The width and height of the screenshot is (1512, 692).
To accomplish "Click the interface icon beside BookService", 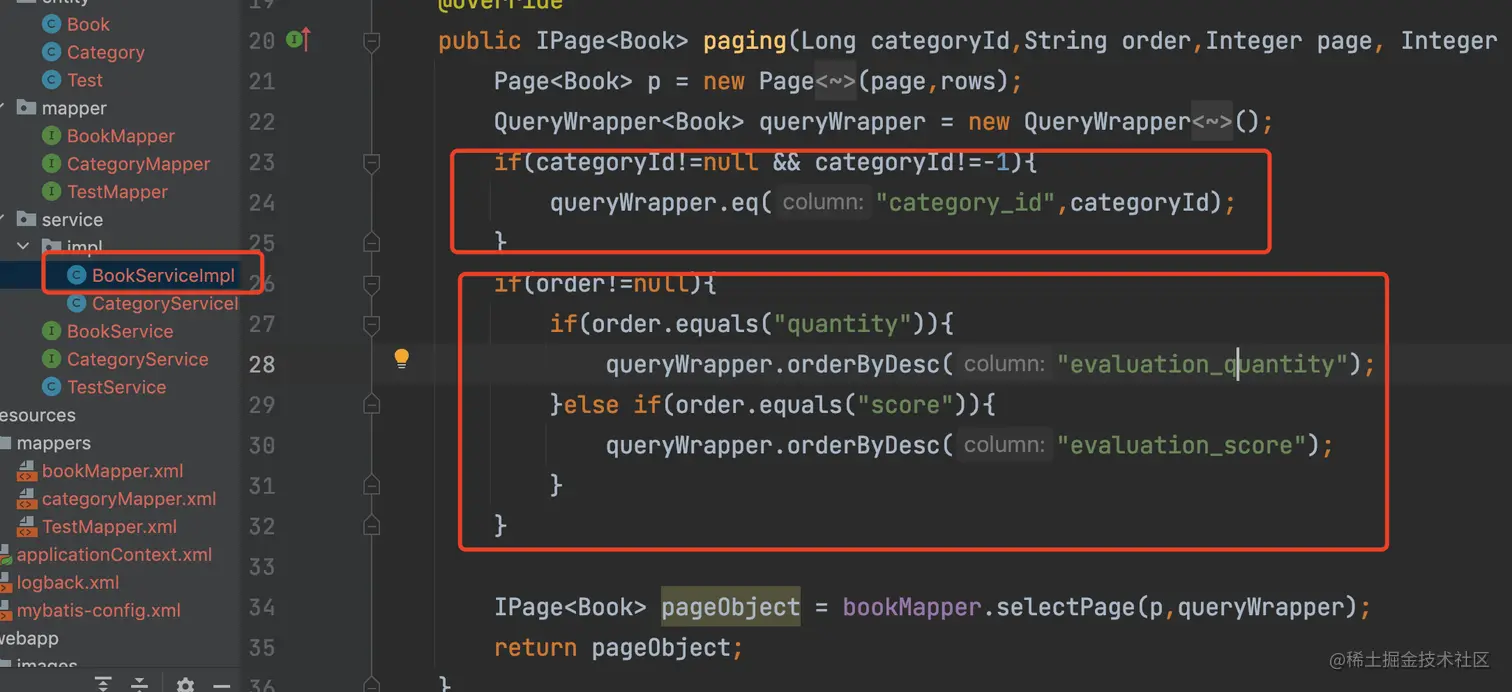I will [51, 331].
